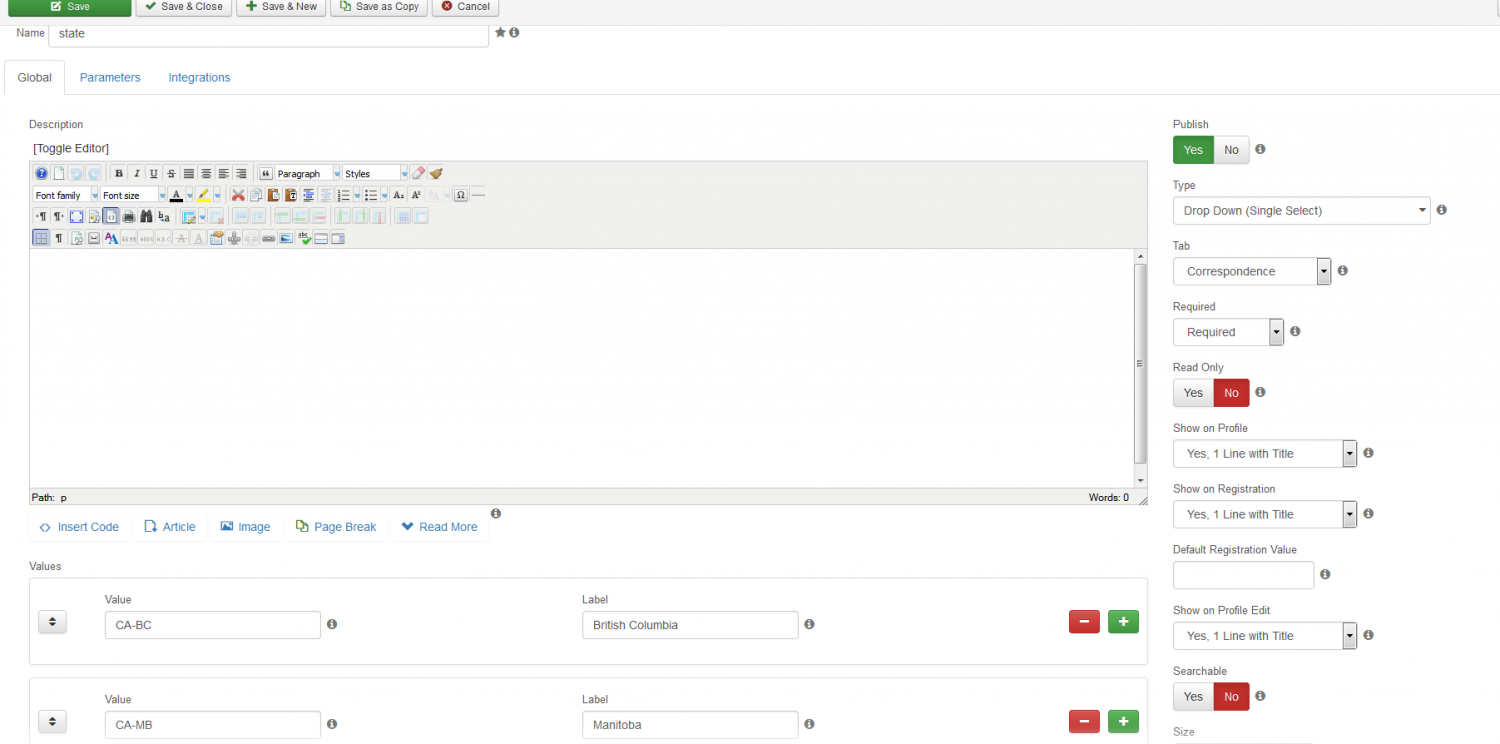The height and width of the screenshot is (744, 1500).
Task: Apply italic formatting in the editor
Action: point(137,174)
